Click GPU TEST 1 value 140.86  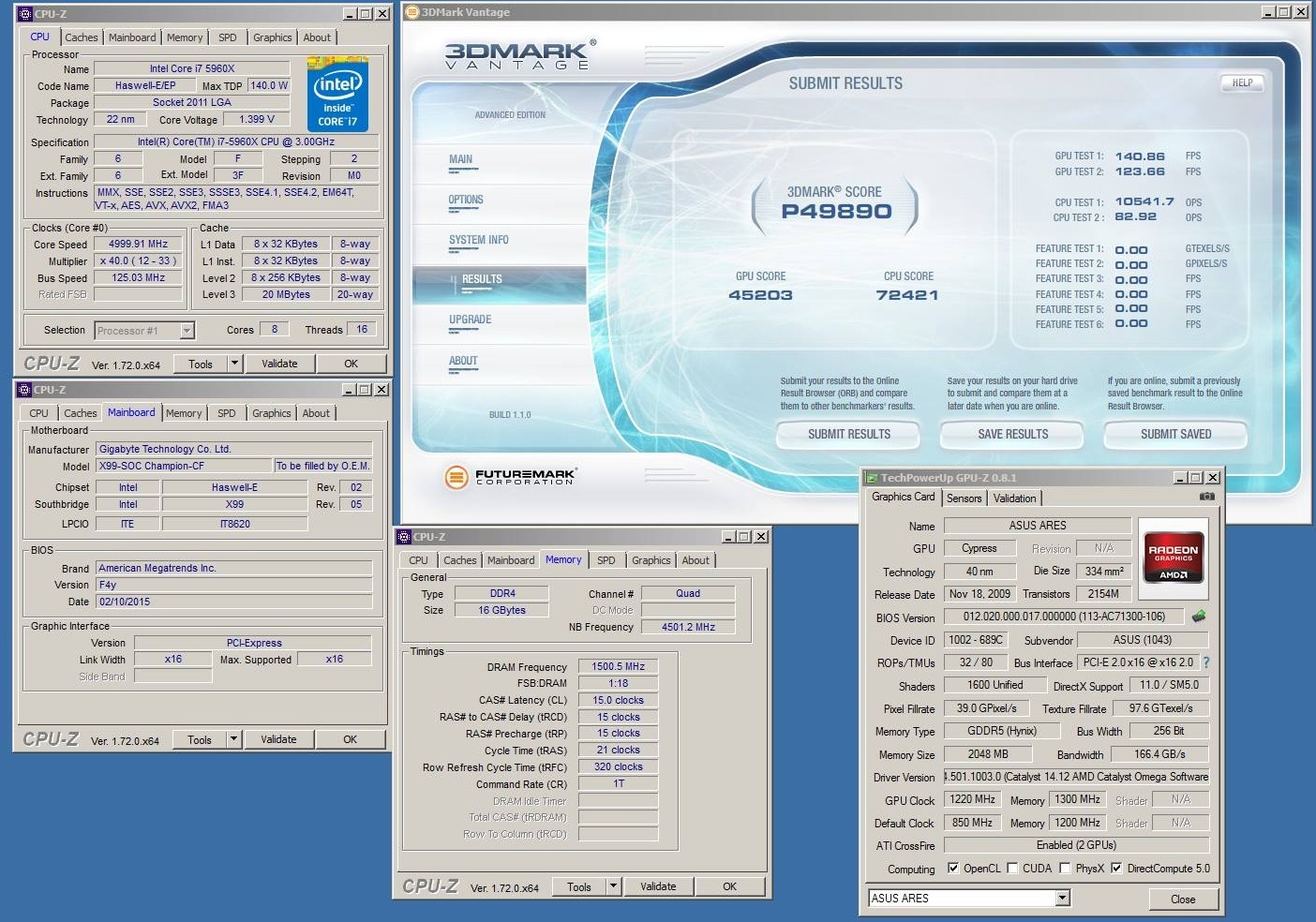[x=1140, y=156]
